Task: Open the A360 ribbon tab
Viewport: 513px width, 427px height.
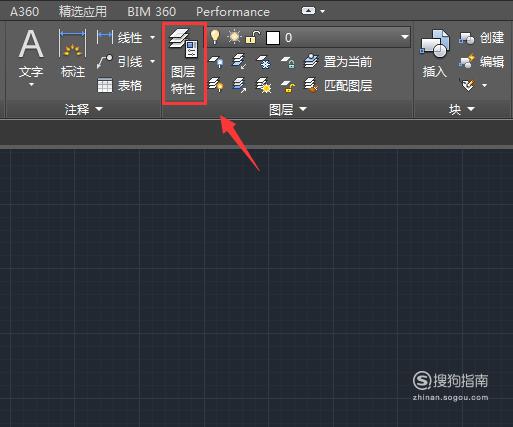Action: pos(25,12)
